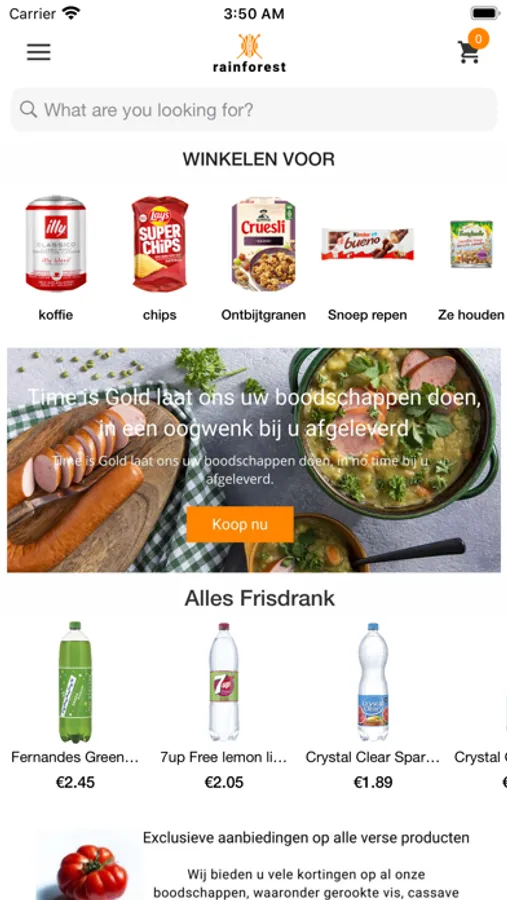This screenshot has width=507, height=900.
Task: Focus the 'What are you looking for?' field
Action: point(254,110)
